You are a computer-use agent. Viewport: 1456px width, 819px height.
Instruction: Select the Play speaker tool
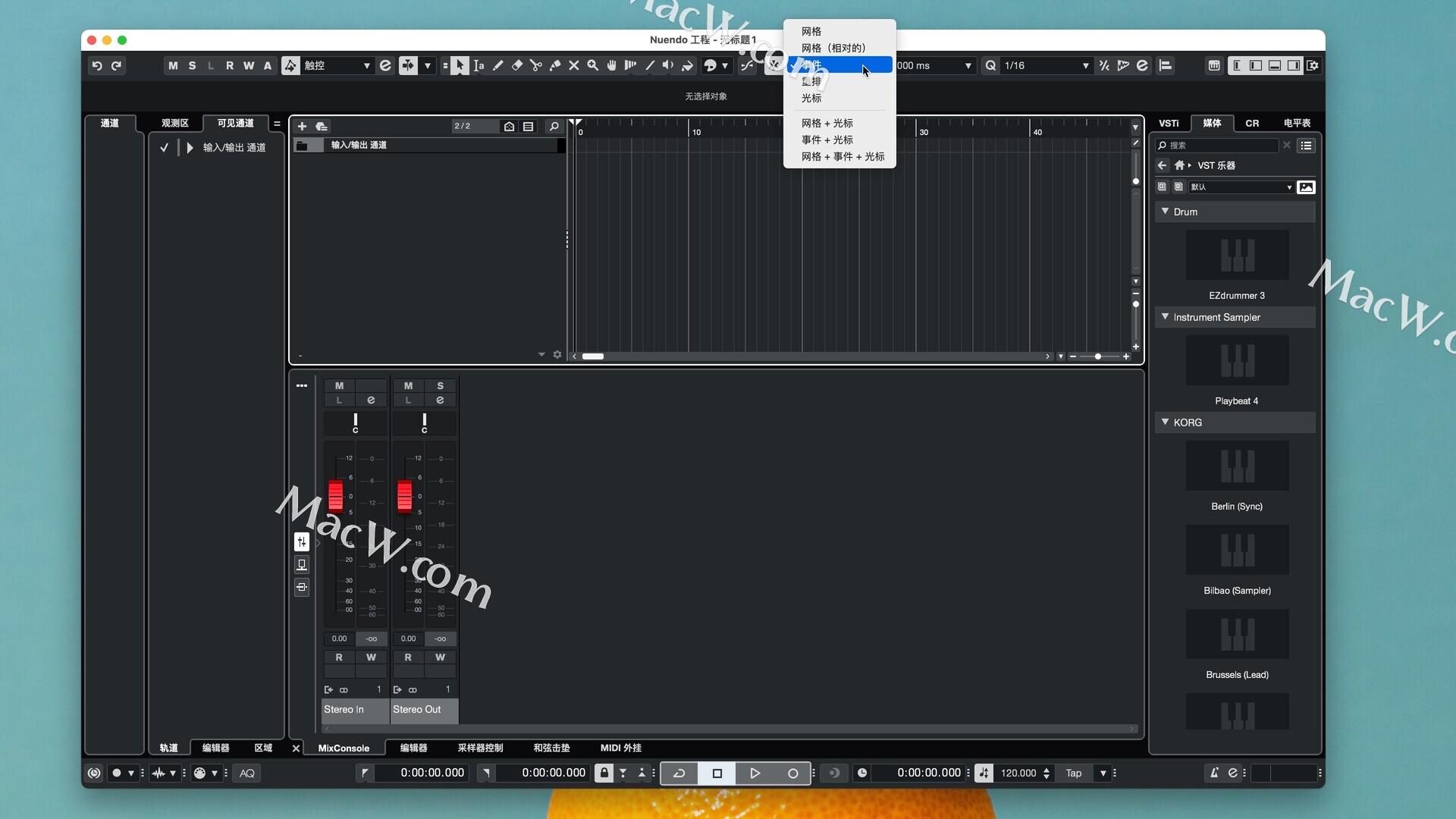pyautogui.click(x=668, y=66)
